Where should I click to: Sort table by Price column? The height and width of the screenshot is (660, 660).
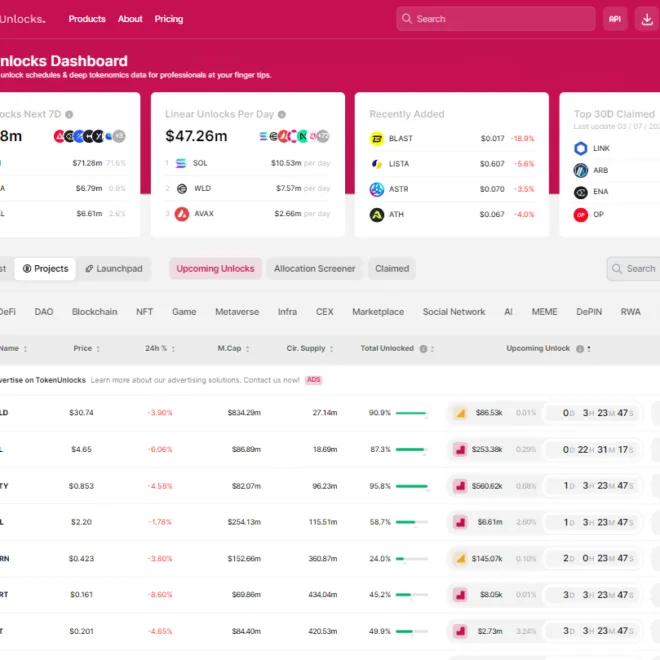pos(86,349)
